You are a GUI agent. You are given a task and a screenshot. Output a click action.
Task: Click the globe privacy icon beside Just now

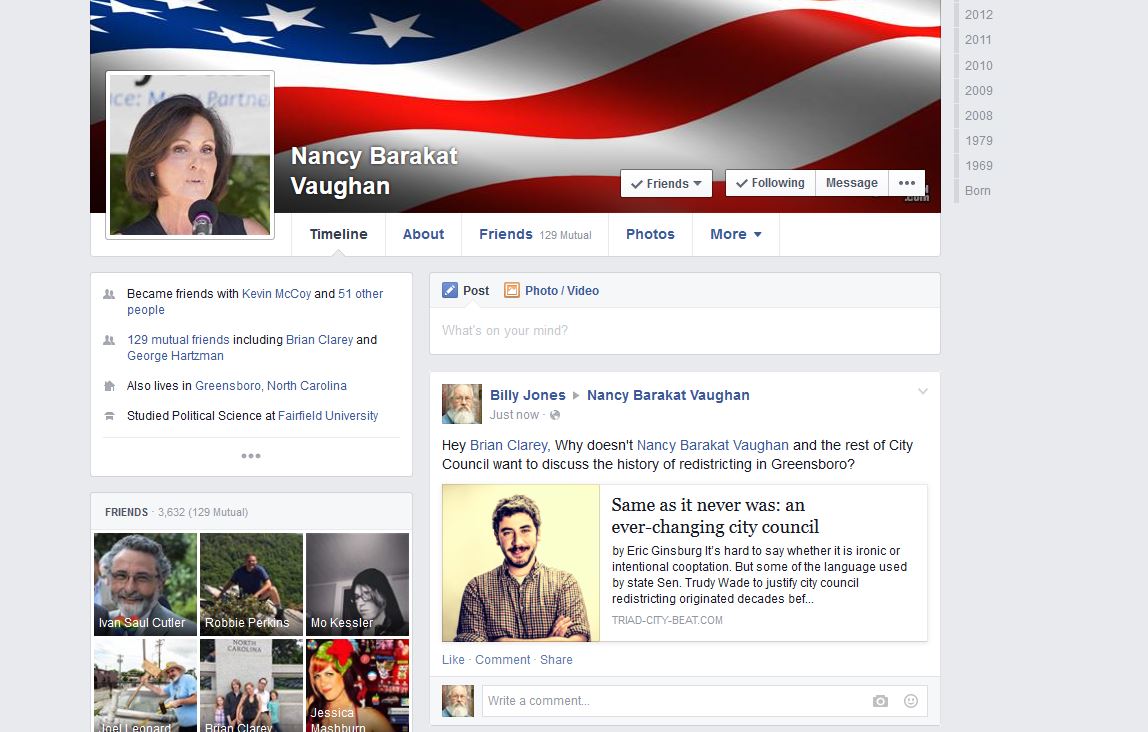point(555,415)
